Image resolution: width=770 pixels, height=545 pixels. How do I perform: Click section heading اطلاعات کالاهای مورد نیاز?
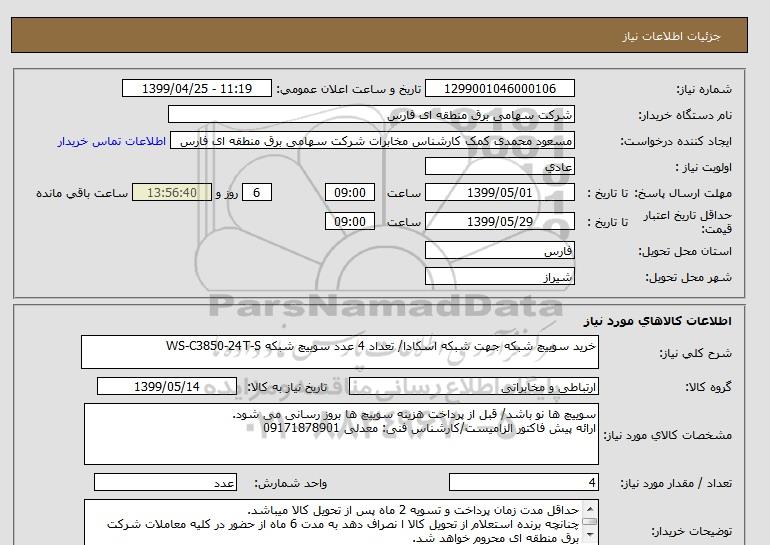pyautogui.click(x=658, y=321)
